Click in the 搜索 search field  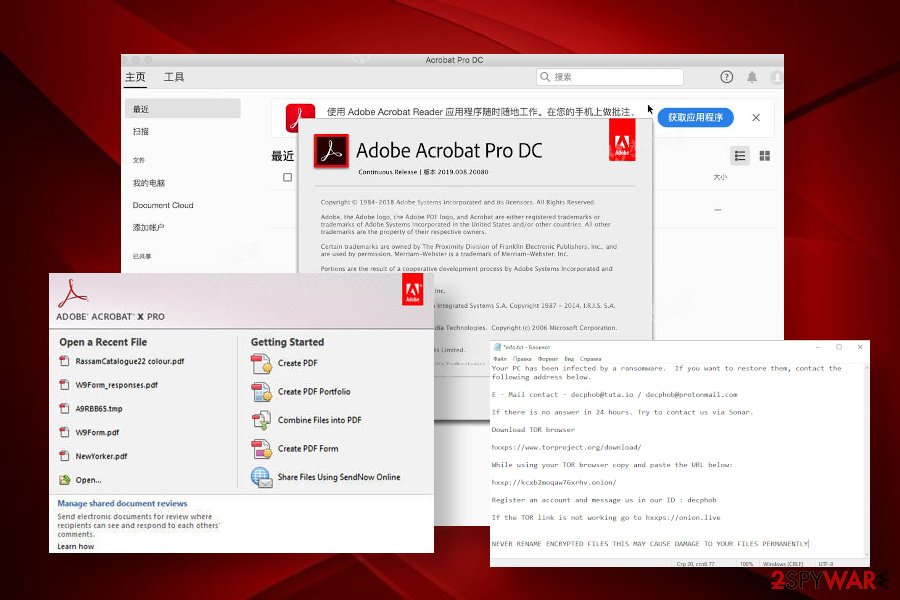(x=610, y=77)
